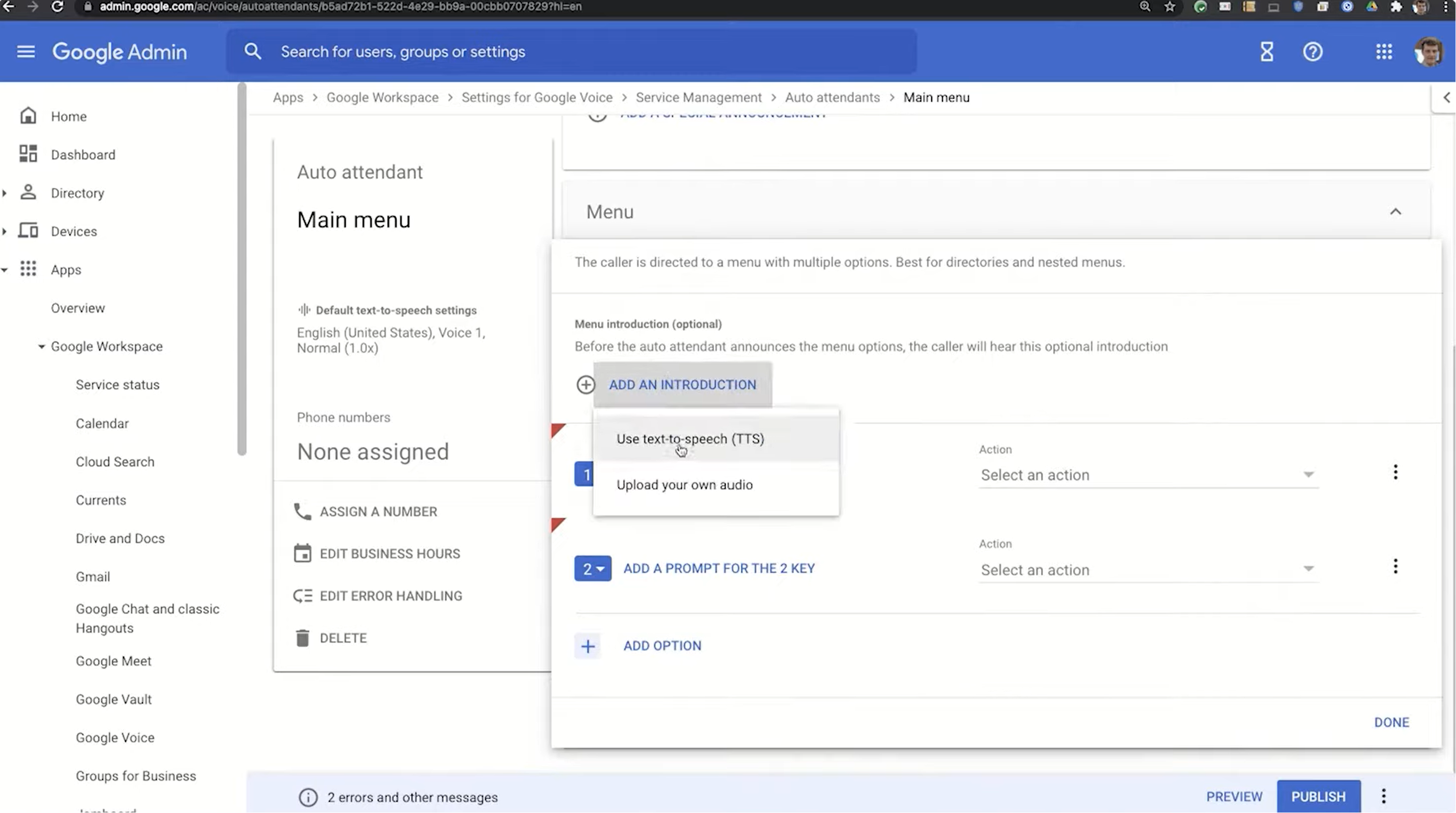
Task: Open Service status in the sidebar
Action: [x=117, y=385]
